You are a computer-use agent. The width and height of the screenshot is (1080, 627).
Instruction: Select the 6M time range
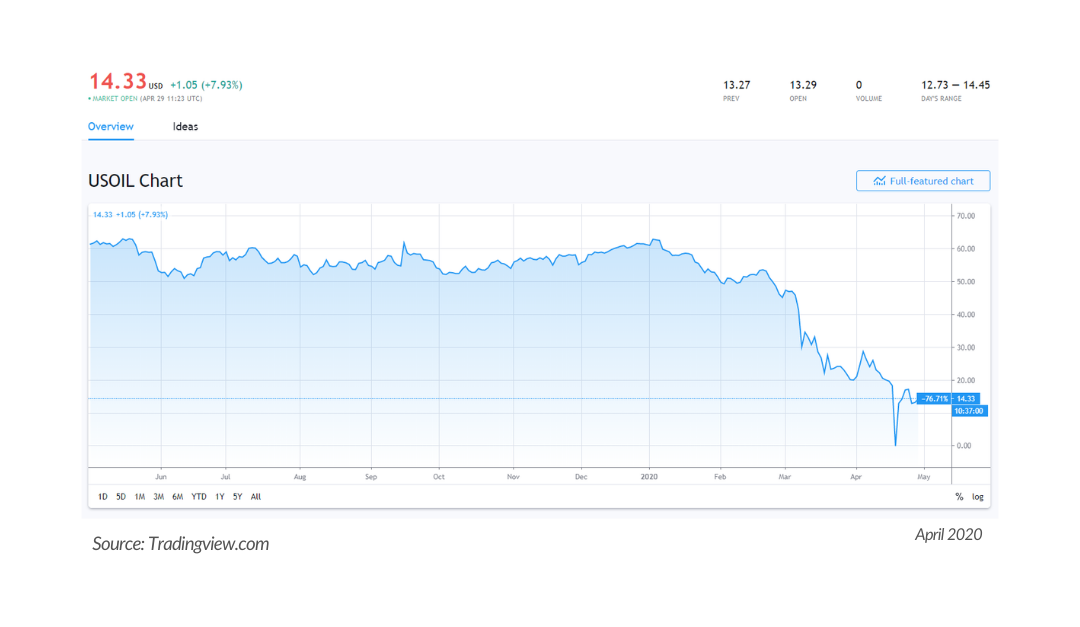click(178, 496)
